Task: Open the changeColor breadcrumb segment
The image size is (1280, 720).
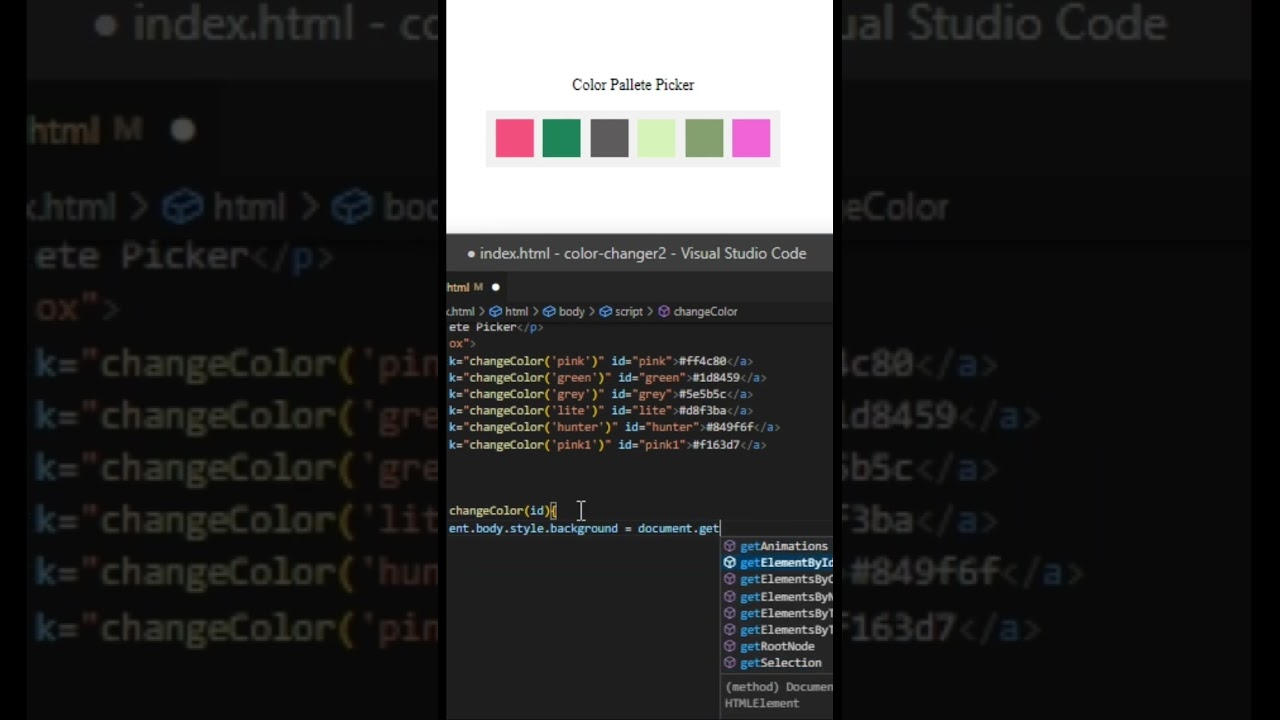Action: 705,312
